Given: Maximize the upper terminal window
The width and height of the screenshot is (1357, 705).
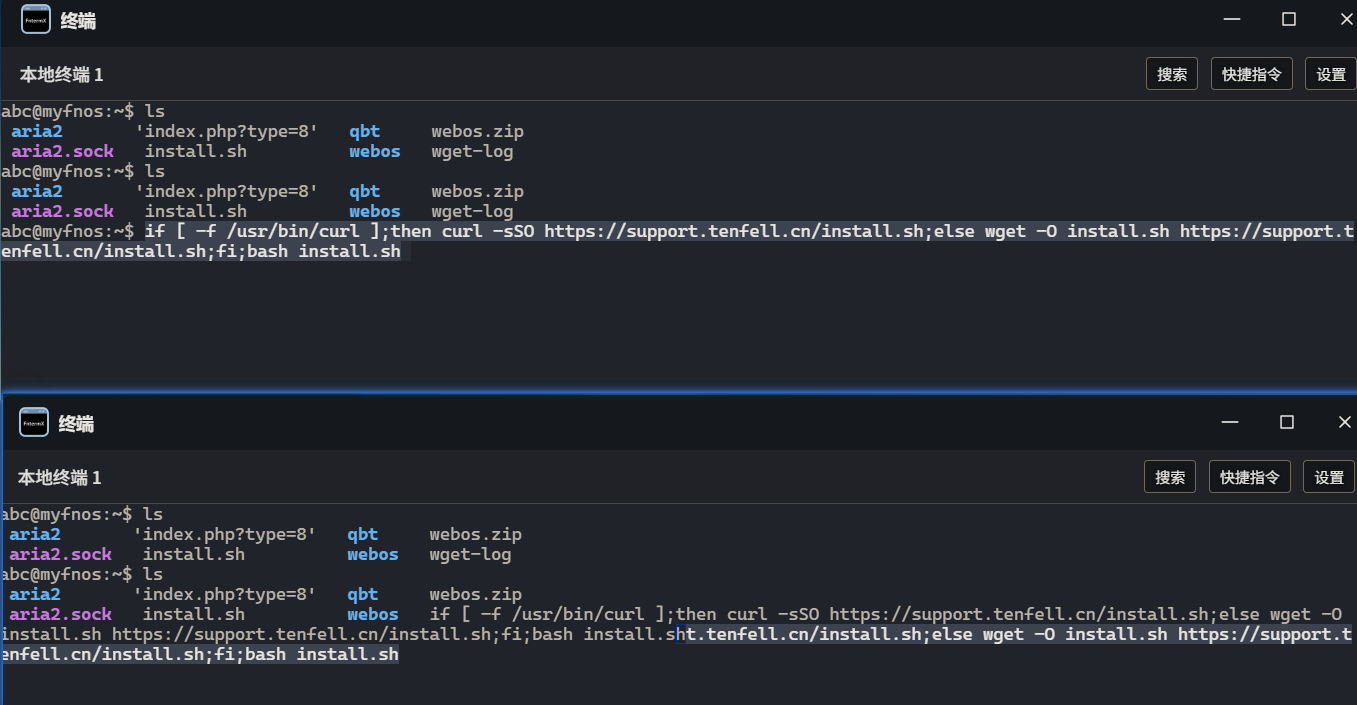Looking at the screenshot, I should coord(1289,20).
